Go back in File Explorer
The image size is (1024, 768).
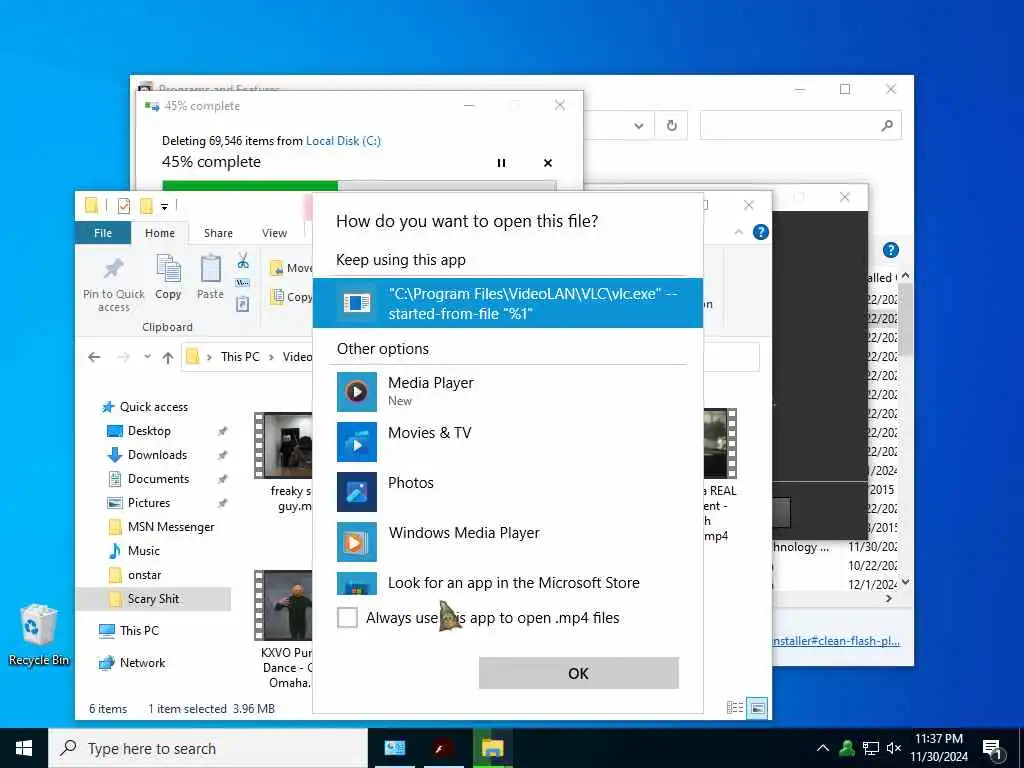point(94,357)
